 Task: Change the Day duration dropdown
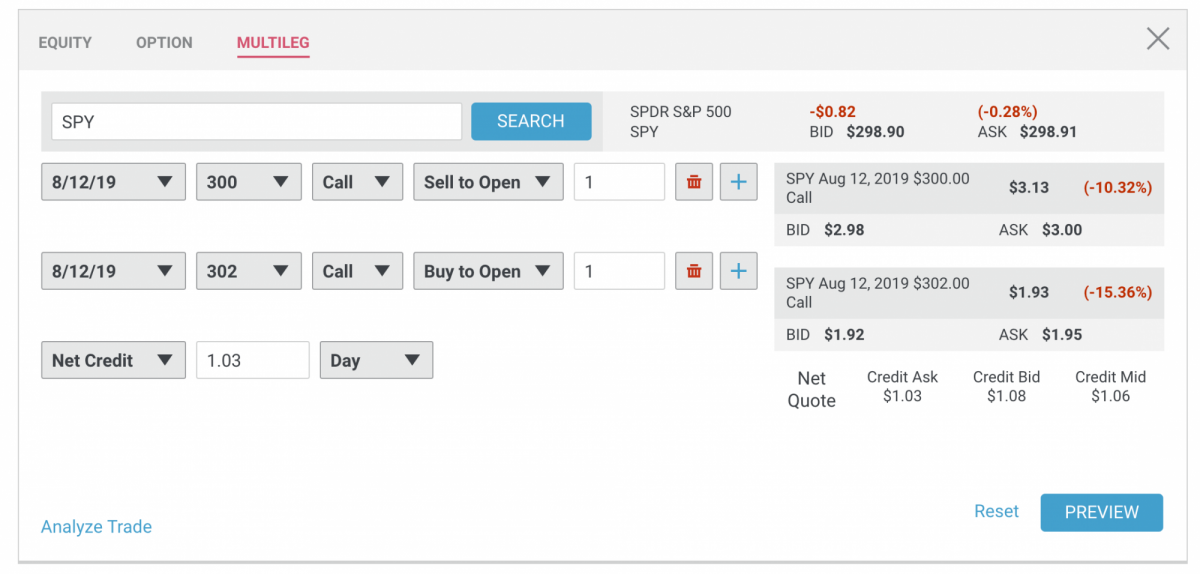point(376,360)
